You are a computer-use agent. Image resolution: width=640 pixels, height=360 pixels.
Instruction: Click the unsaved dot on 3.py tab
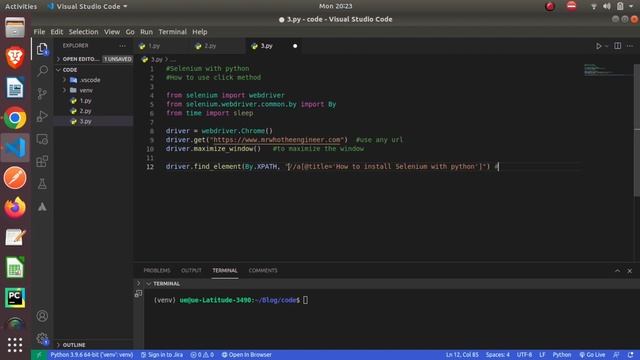pyautogui.click(x=295, y=46)
